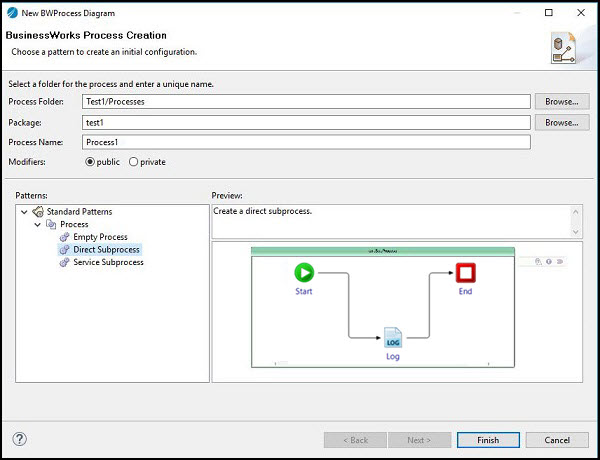This screenshot has height=460, width=600.
Task: Click the Direct Subprocess pattern icon
Action: (x=65, y=250)
